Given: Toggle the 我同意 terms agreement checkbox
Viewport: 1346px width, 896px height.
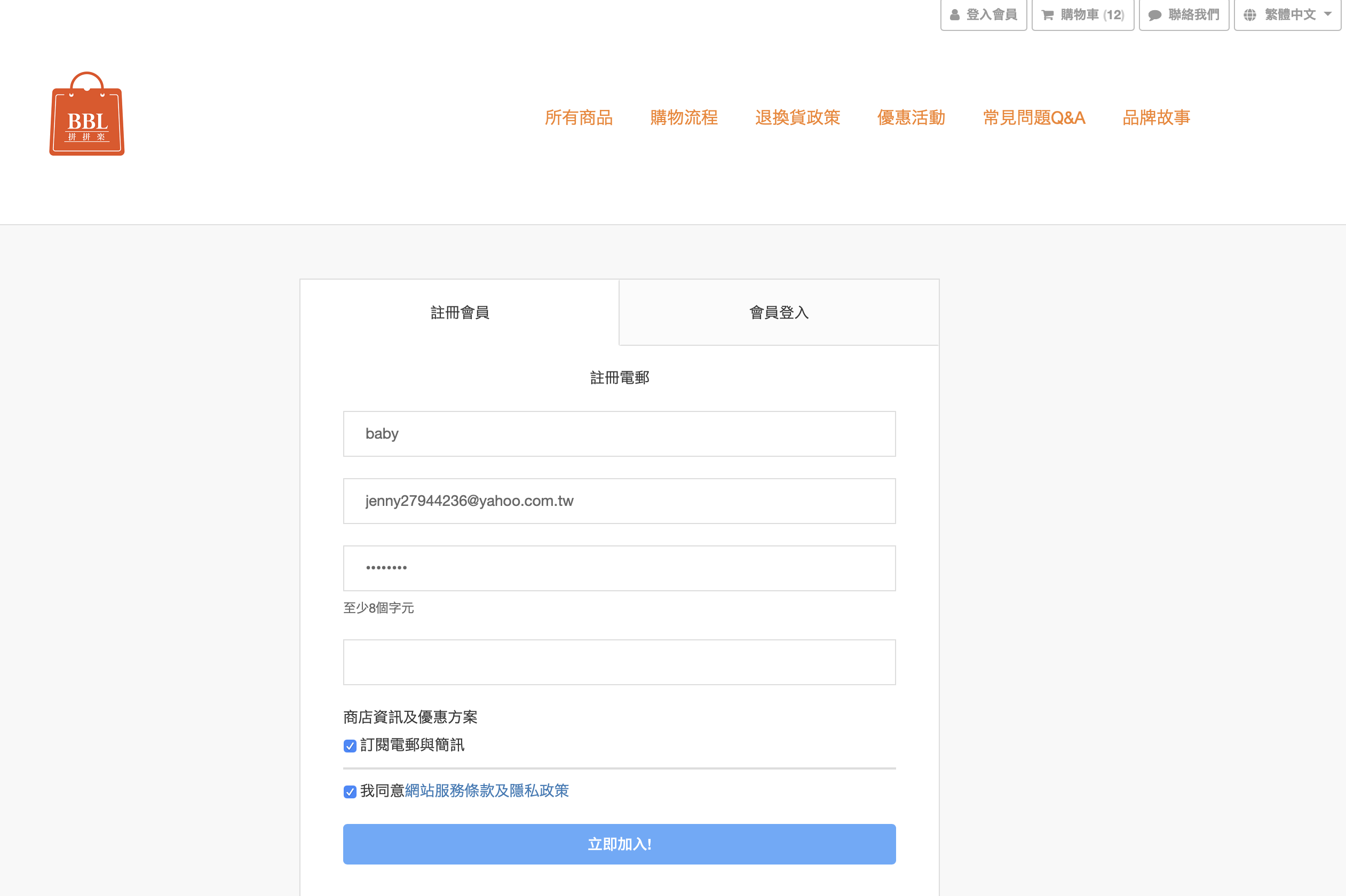Looking at the screenshot, I should (x=350, y=791).
